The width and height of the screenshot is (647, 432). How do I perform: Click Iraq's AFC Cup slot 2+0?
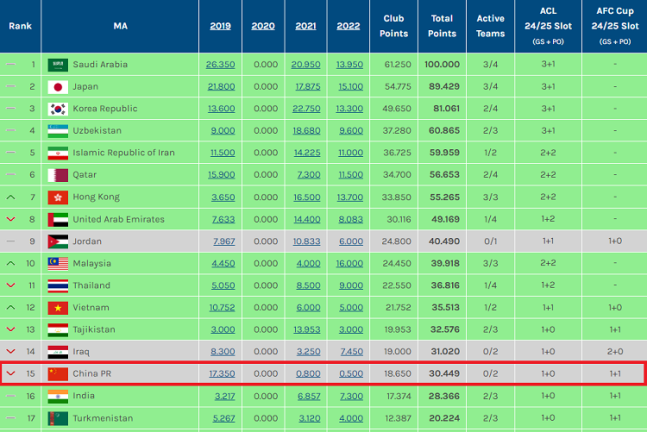coord(615,352)
